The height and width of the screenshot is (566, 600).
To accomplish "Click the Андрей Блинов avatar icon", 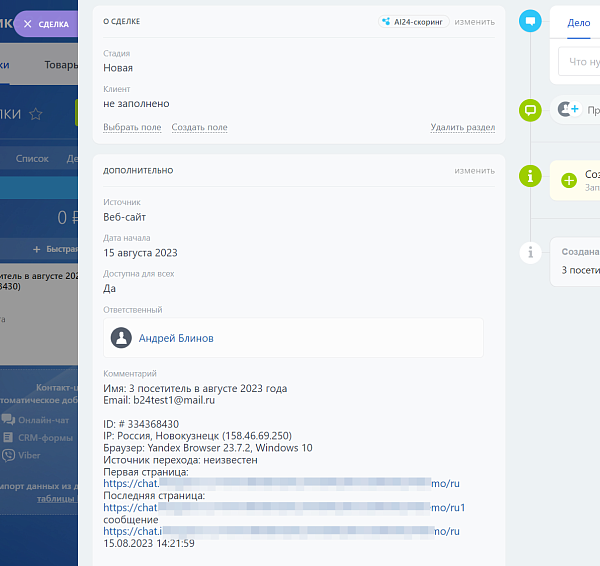I will [121, 338].
